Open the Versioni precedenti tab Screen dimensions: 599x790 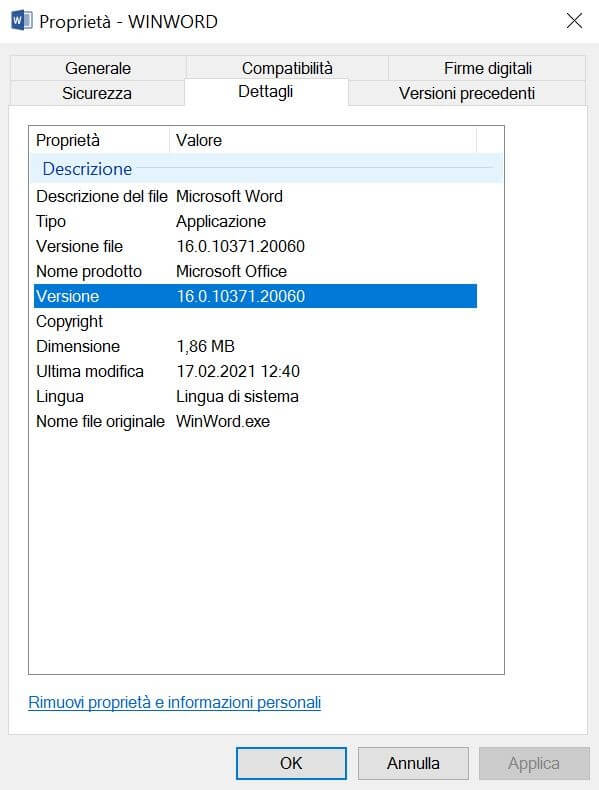click(467, 93)
